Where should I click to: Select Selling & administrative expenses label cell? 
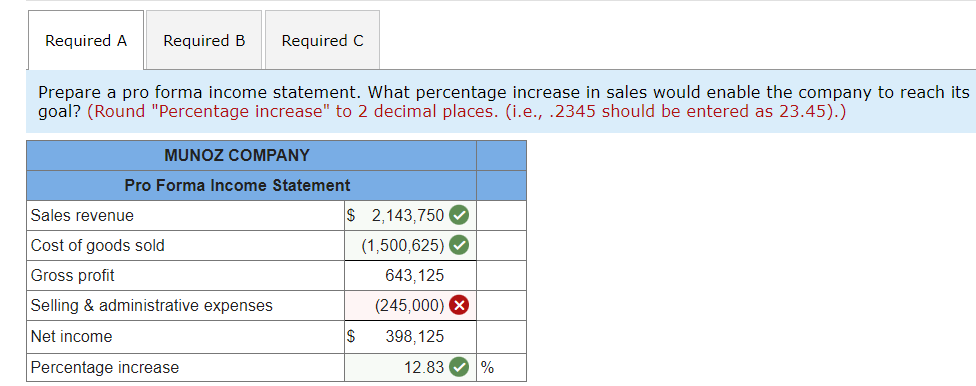click(185, 306)
